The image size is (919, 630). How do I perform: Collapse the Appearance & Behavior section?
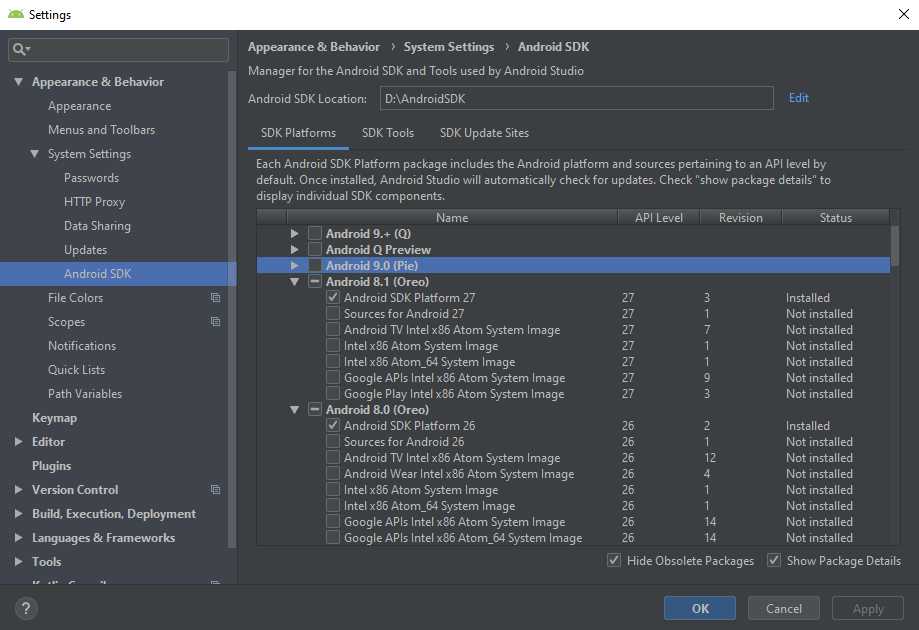19,81
